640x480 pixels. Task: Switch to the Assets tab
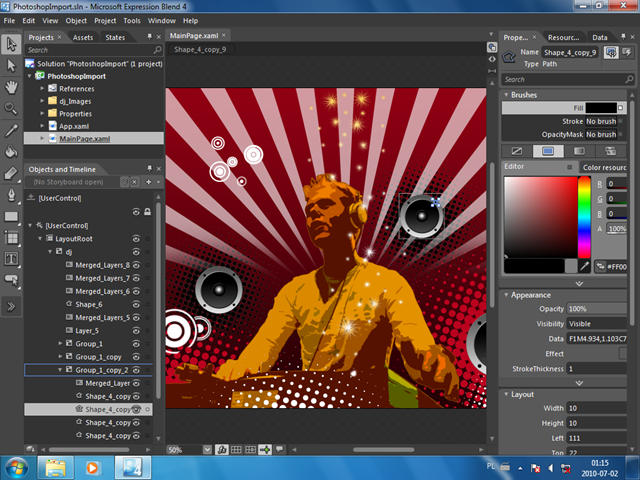tap(83, 38)
